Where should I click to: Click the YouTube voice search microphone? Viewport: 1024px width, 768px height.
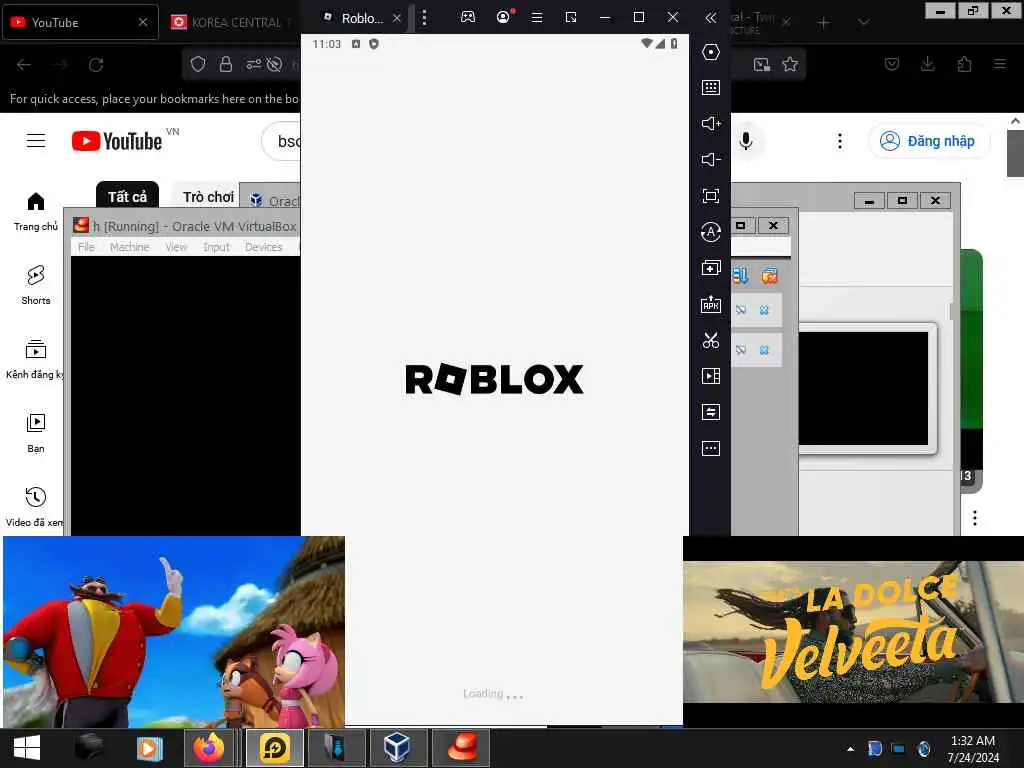pos(746,141)
